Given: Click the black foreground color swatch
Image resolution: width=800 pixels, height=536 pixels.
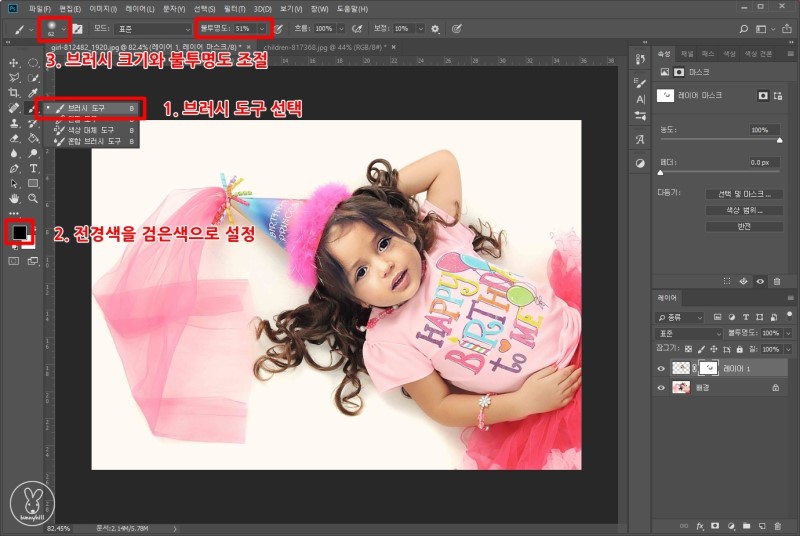Looking at the screenshot, I should pos(18,233).
